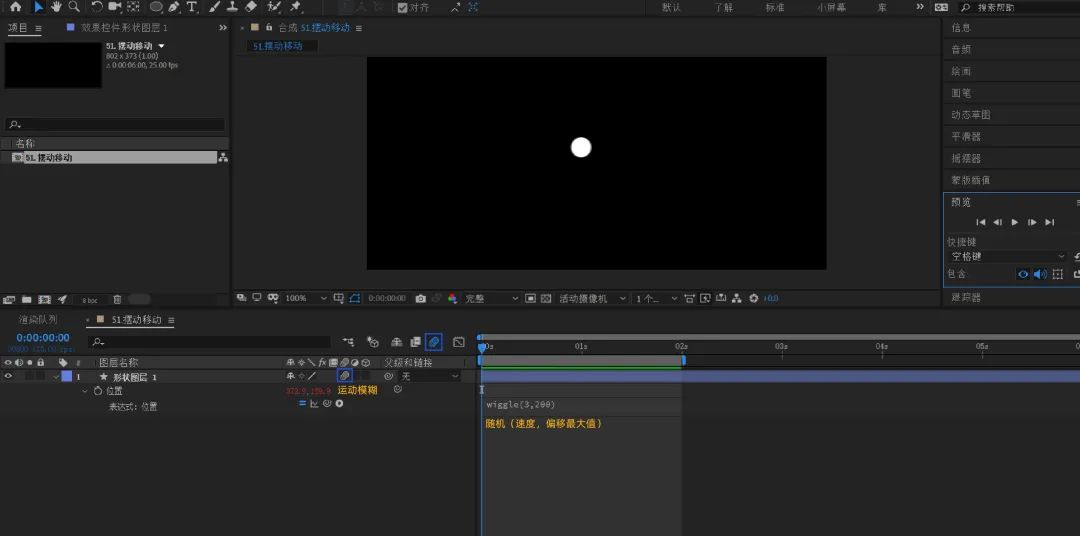This screenshot has width=1080, height=536.
Task: Click the project panel search field
Action: (x=115, y=125)
